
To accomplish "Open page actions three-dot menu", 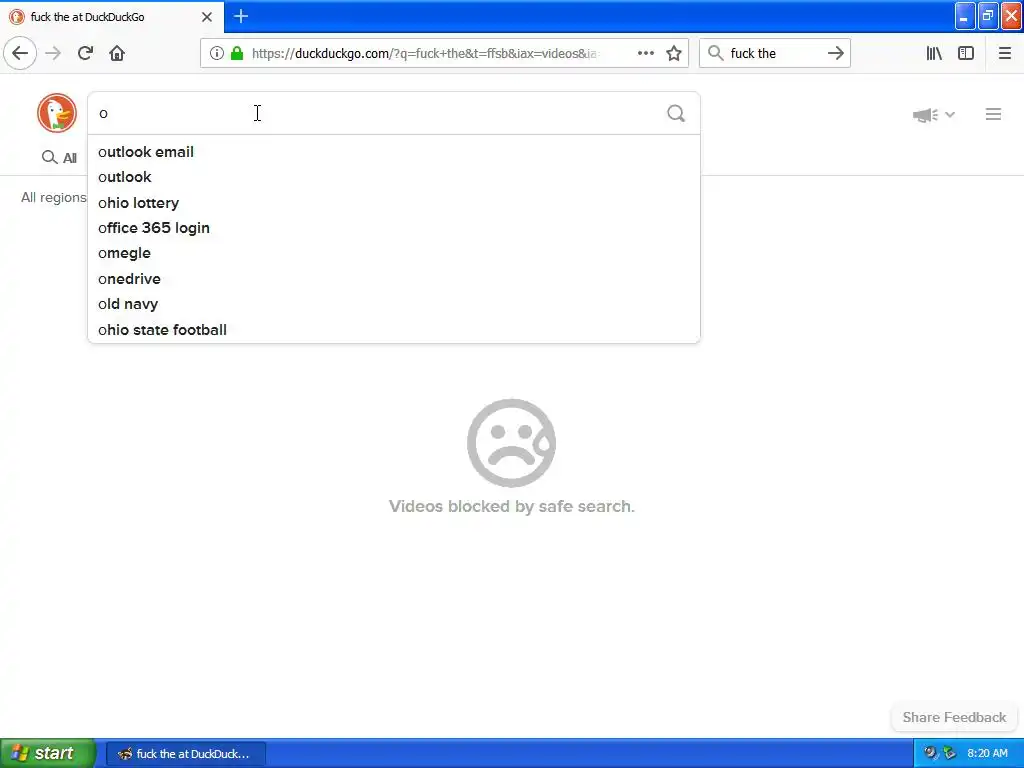I will pos(645,54).
